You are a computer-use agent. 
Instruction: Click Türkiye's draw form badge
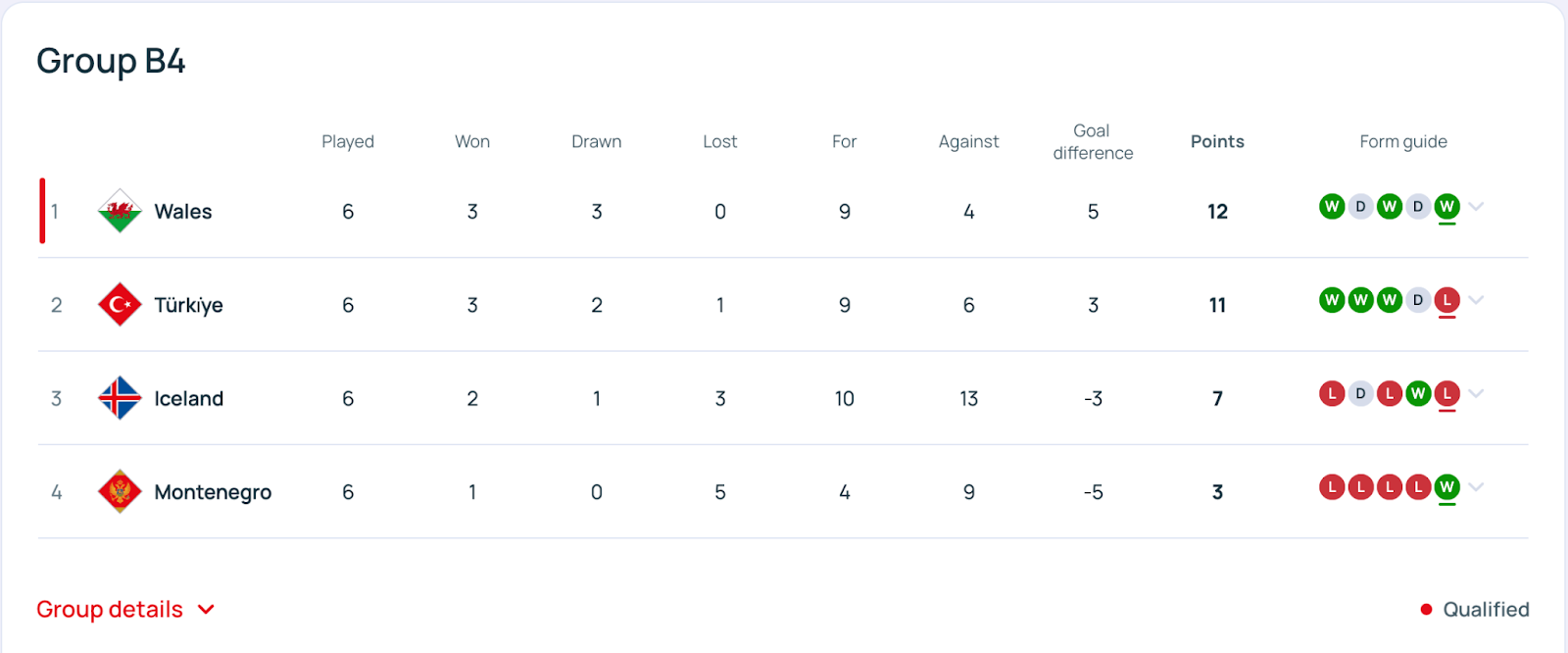pyautogui.click(x=1418, y=300)
